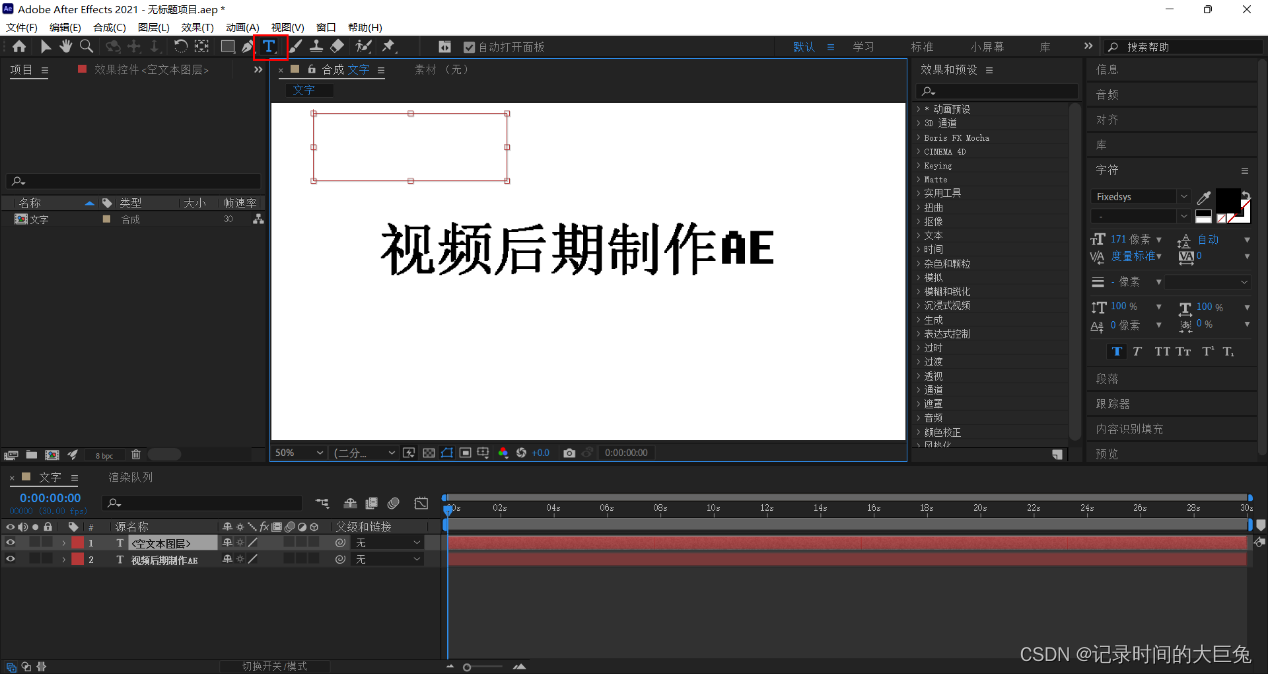Open the 文件(F) menu
The width and height of the screenshot is (1268, 674).
pos(22,28)
